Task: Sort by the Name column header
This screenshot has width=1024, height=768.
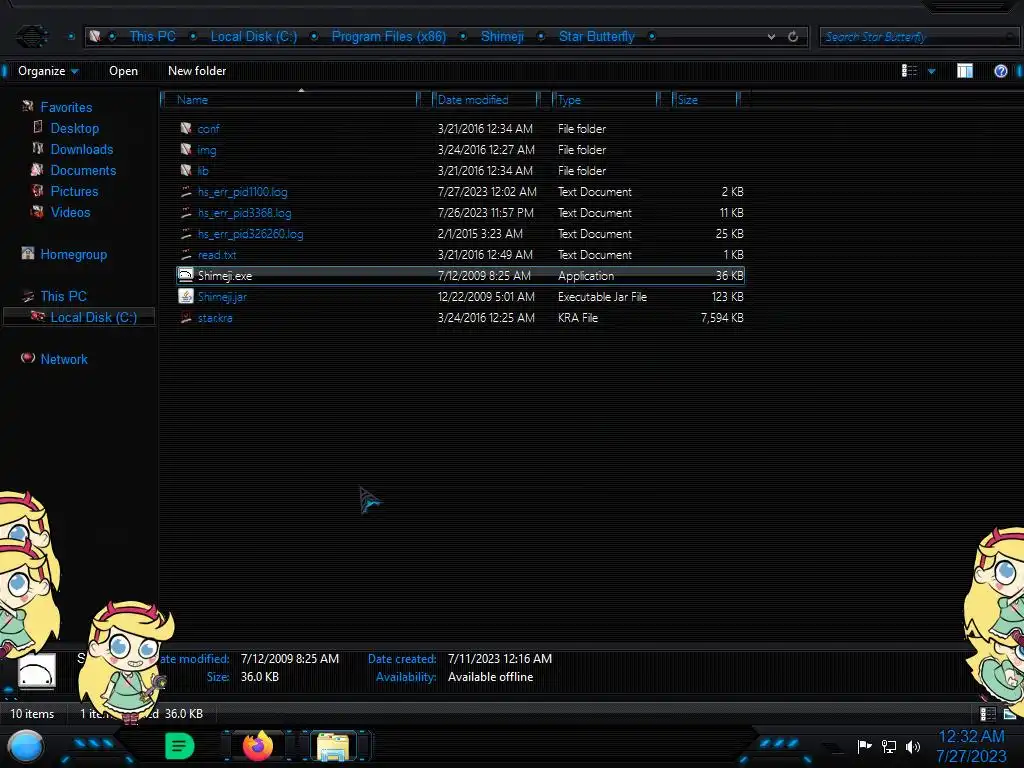Action: click(x=289, y=100)
